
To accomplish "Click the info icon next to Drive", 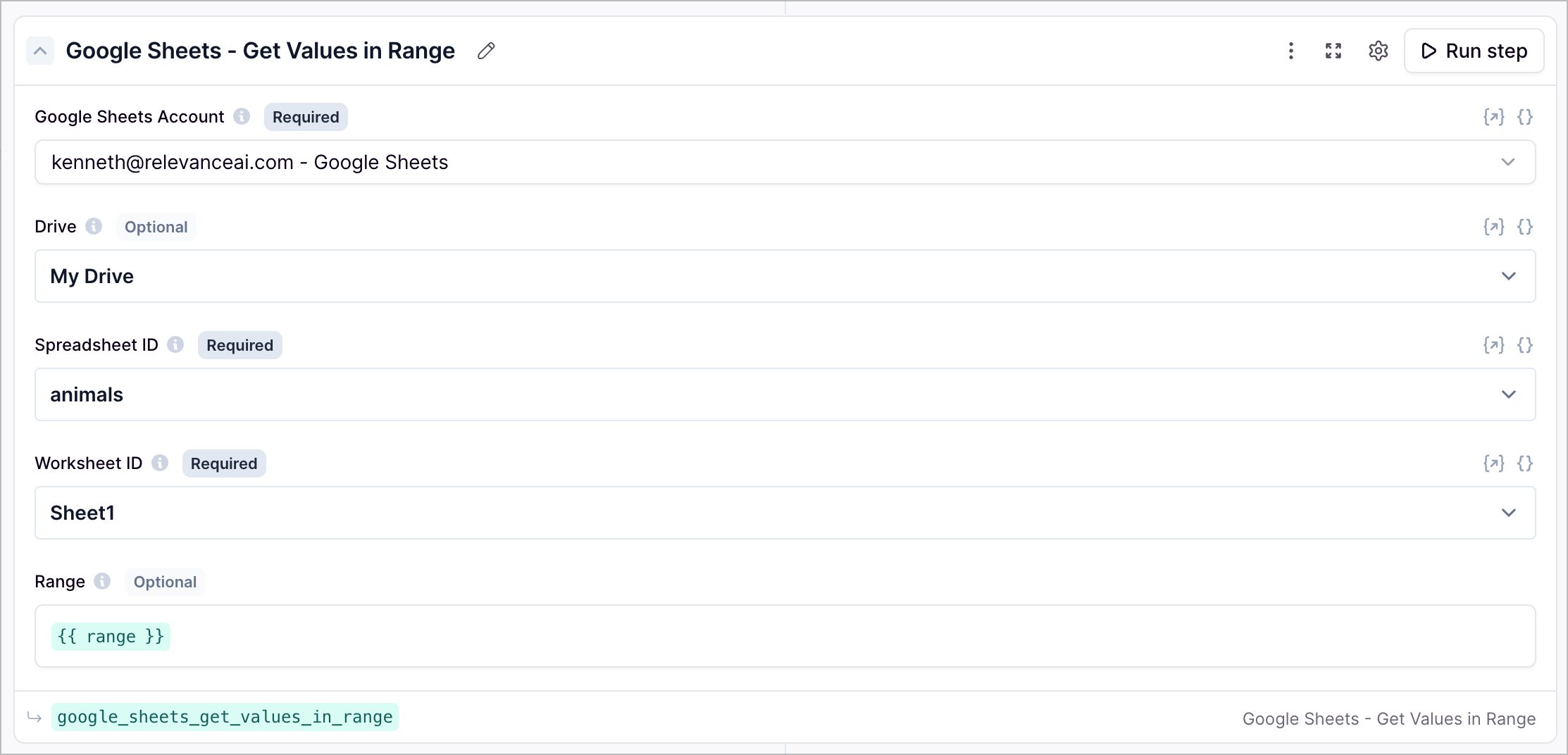I will [94, 227].
